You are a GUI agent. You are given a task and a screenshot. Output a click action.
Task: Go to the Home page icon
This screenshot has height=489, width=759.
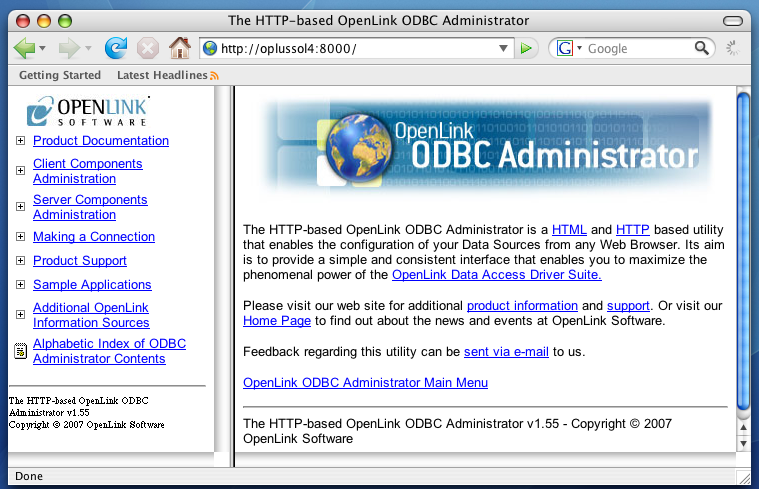click(180, 47)
